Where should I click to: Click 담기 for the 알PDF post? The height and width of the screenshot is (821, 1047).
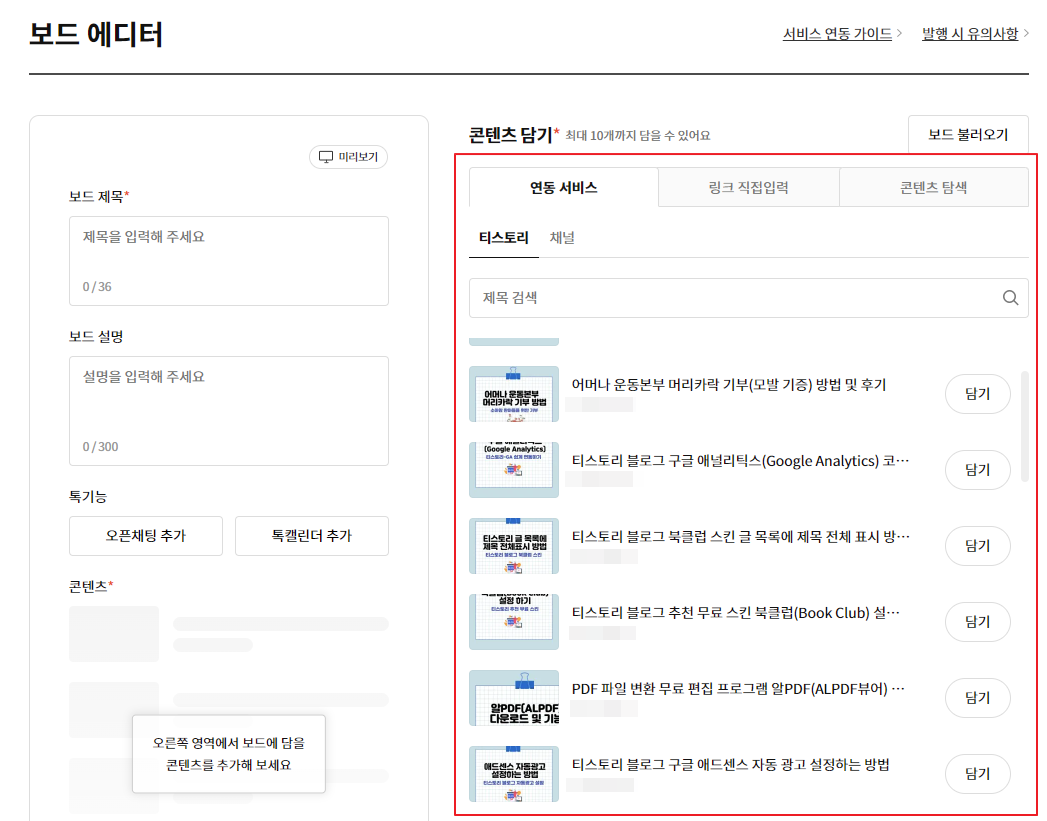[x=977, y=698]
